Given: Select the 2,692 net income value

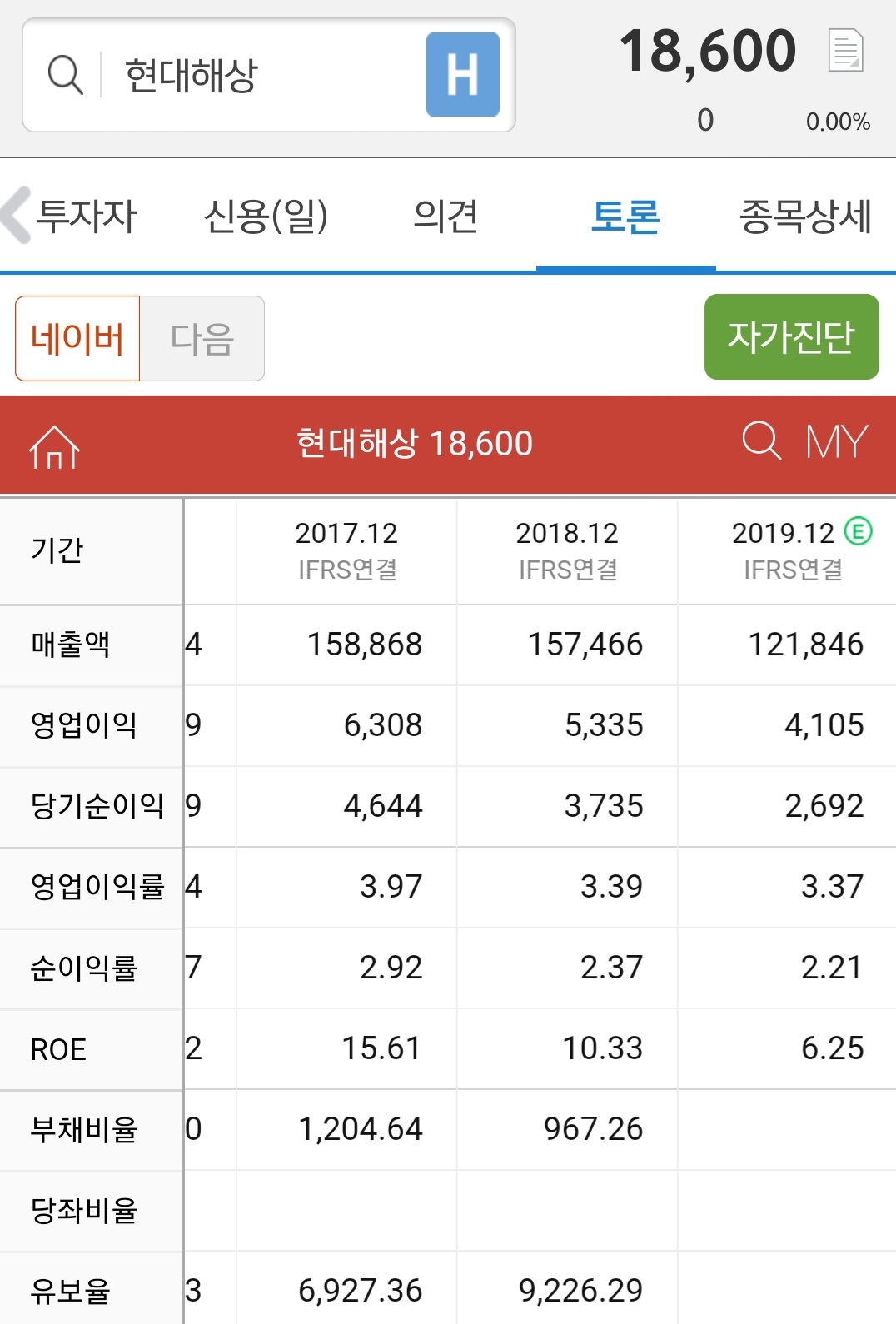Looking at the screenshot, I should coord(824,806).
